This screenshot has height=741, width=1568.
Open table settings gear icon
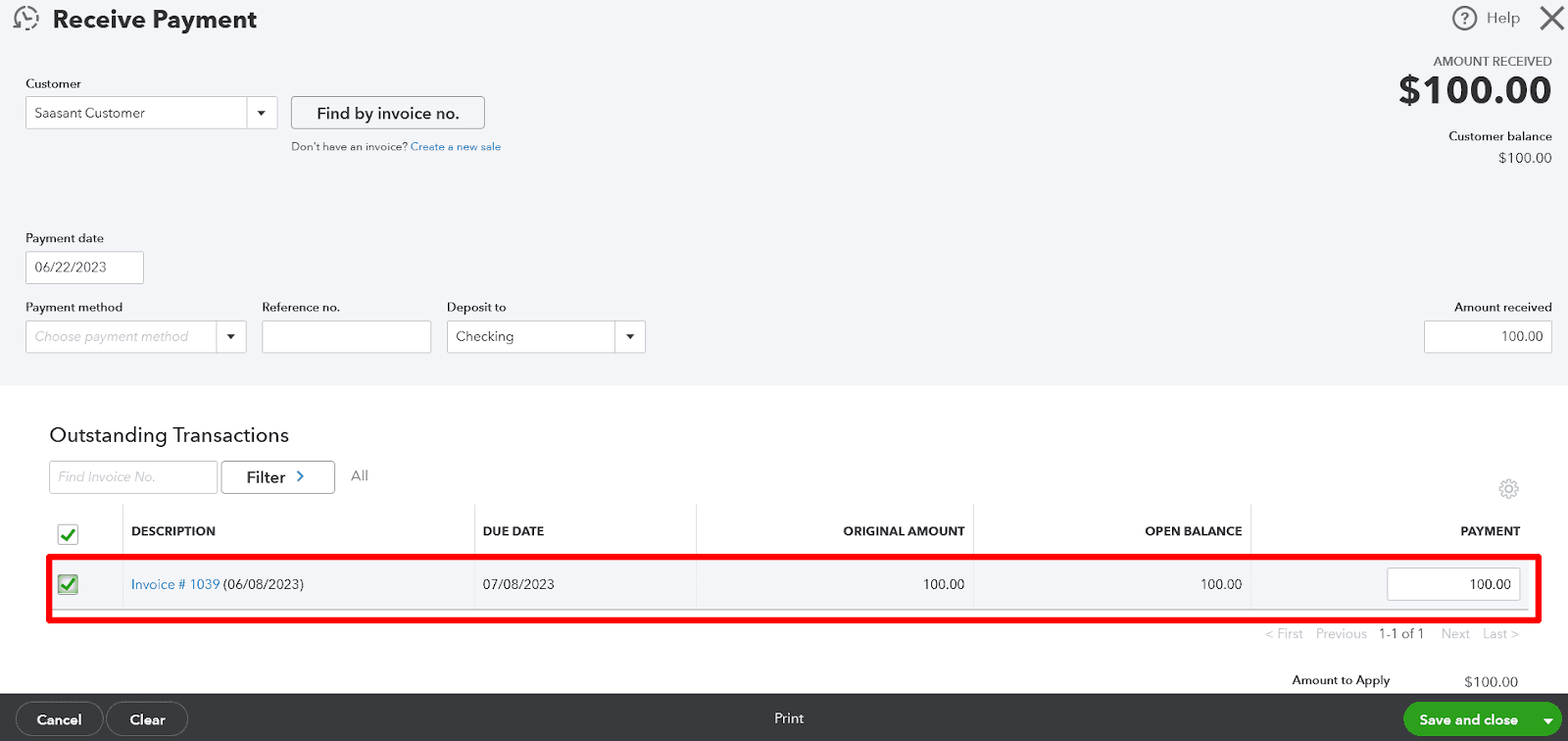[1508, 488]
